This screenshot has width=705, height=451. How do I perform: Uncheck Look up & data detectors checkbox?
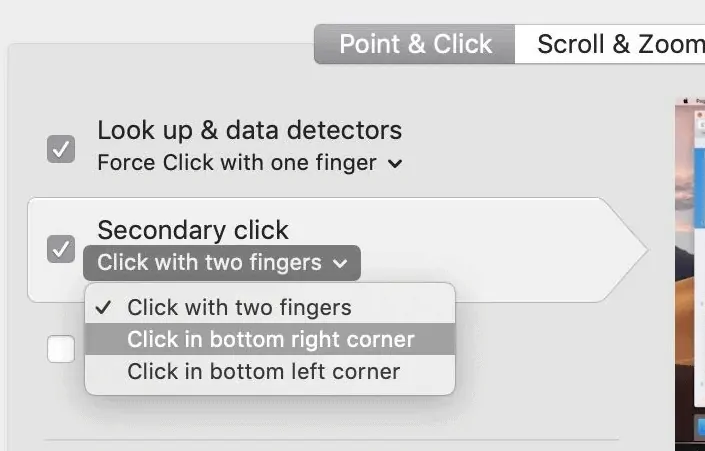point(61,149)
